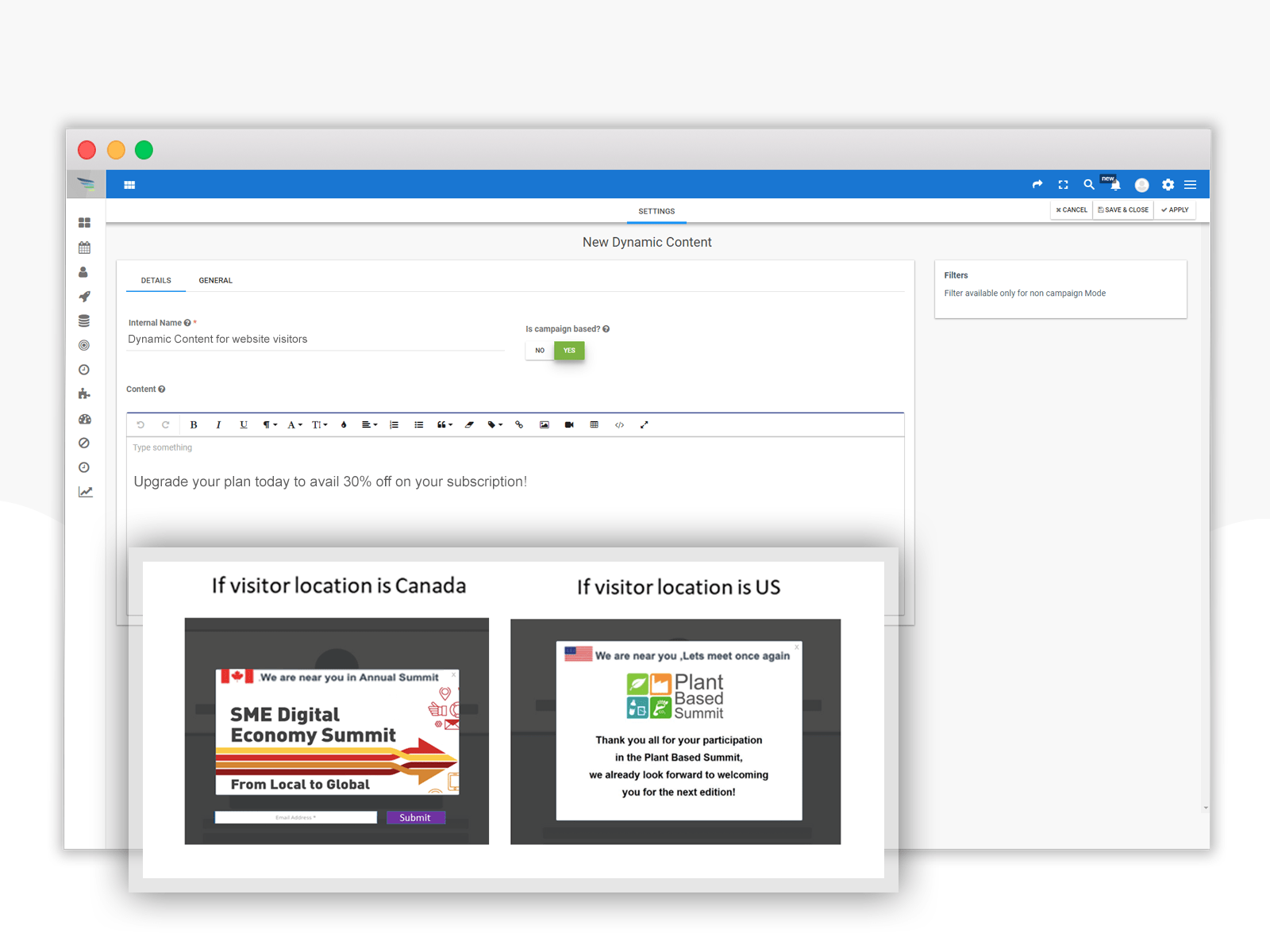Image resolution: width=1270 pixels, height=952 pixels.
Task: Click the Internal Name input field
Action: point(316,340)
